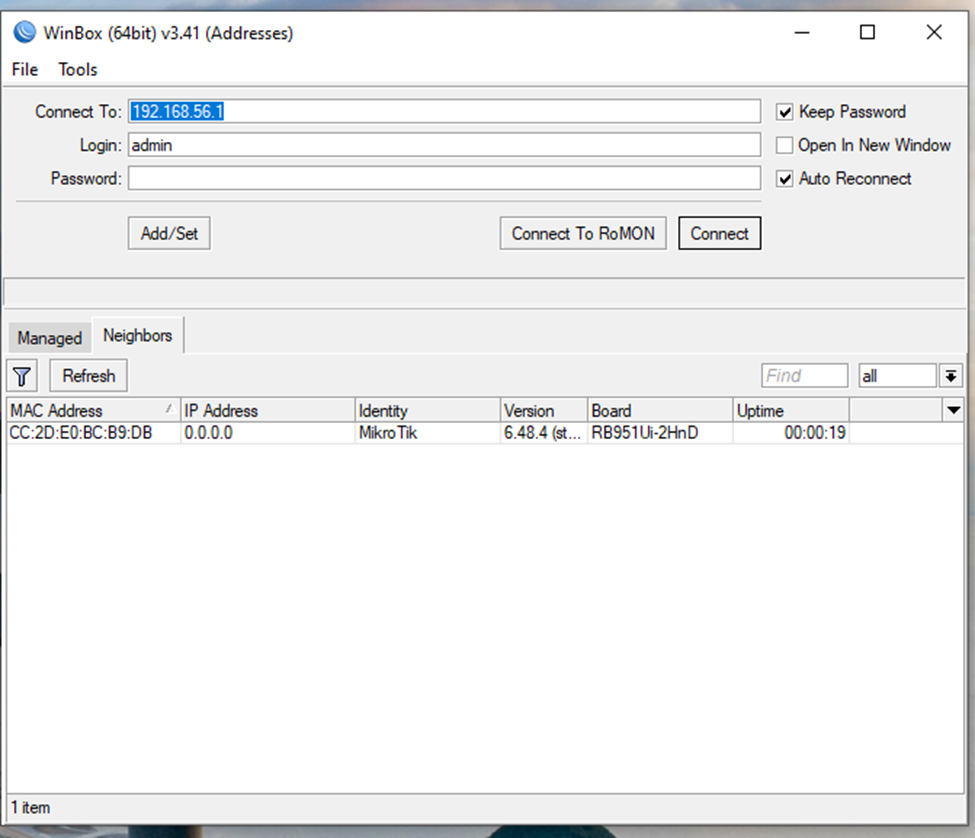The image size is (975, 838).
Task: Enable Open In New Window
Action: point(784,145)
